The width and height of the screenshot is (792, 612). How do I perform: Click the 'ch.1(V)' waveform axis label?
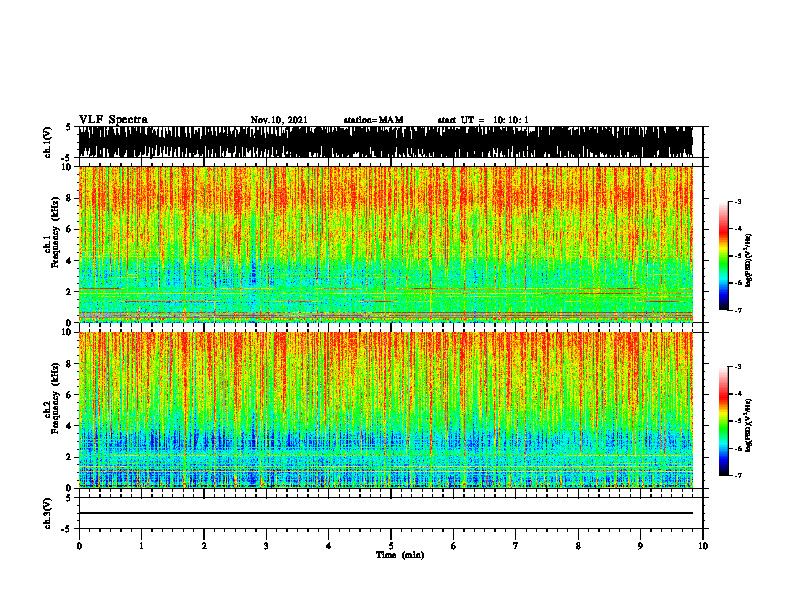pyautogui.click(x=48, y=142)
